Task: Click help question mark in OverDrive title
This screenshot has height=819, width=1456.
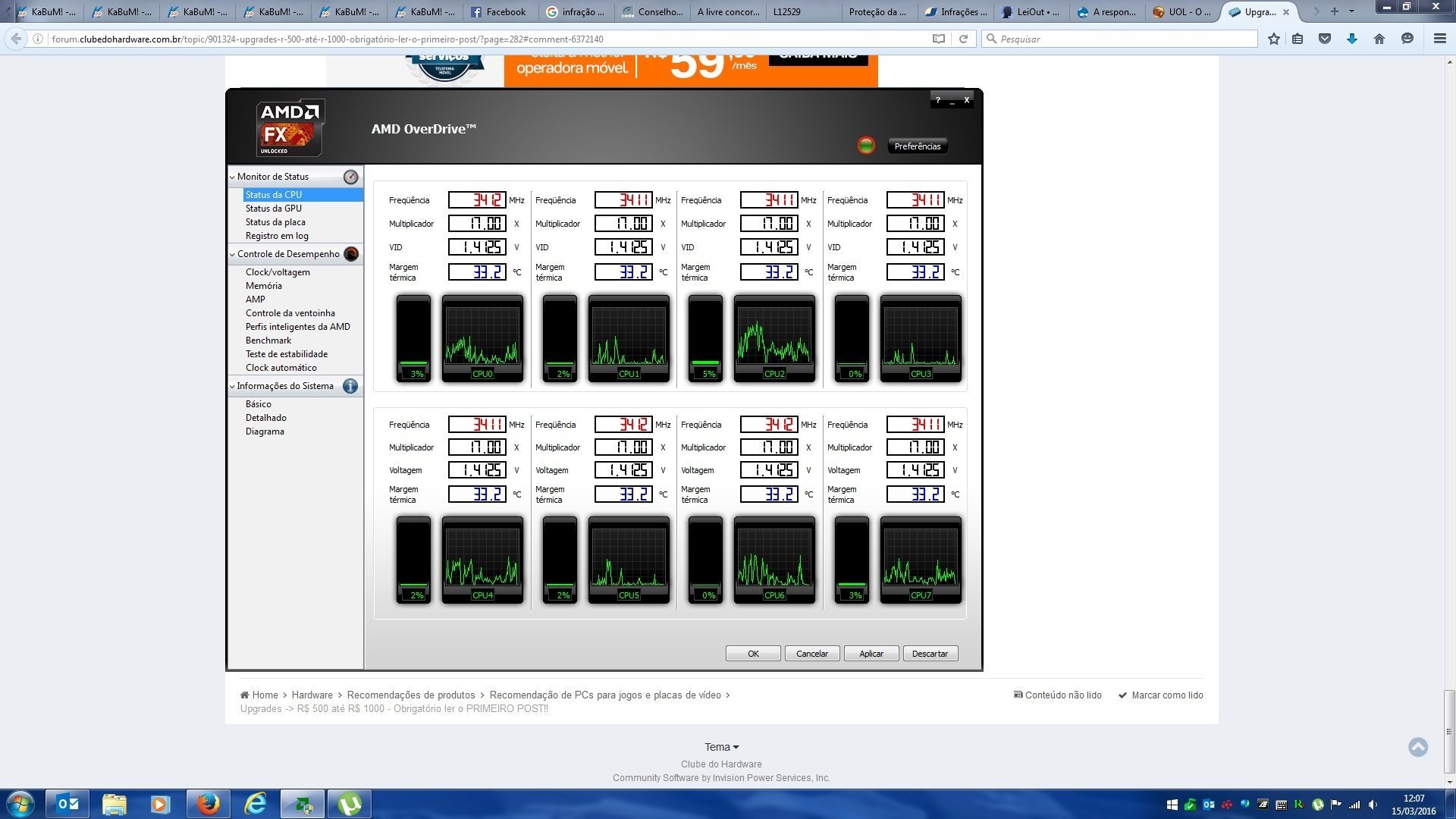Action: 938,100
